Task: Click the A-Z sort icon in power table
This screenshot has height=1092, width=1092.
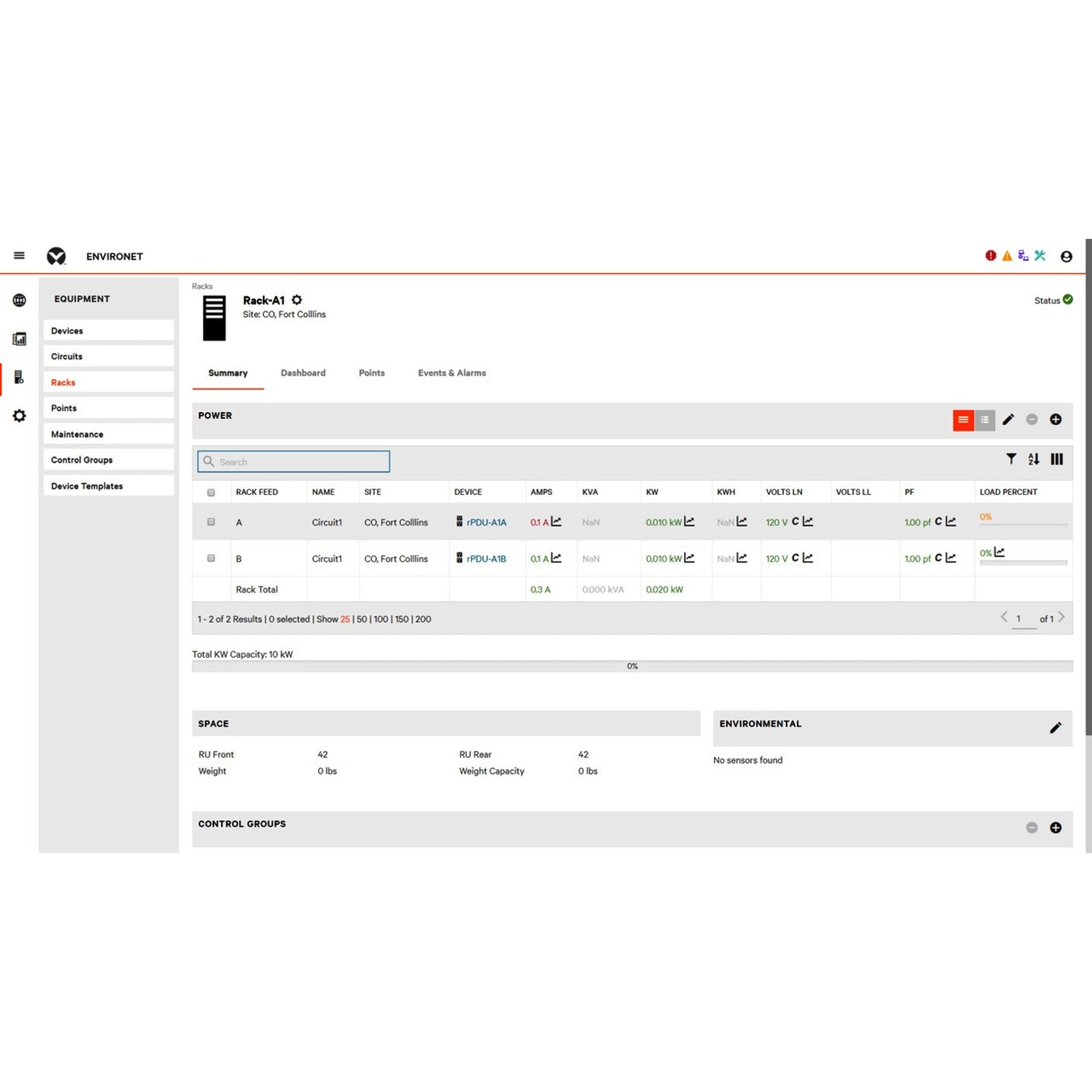Action: click(1033, 459)
